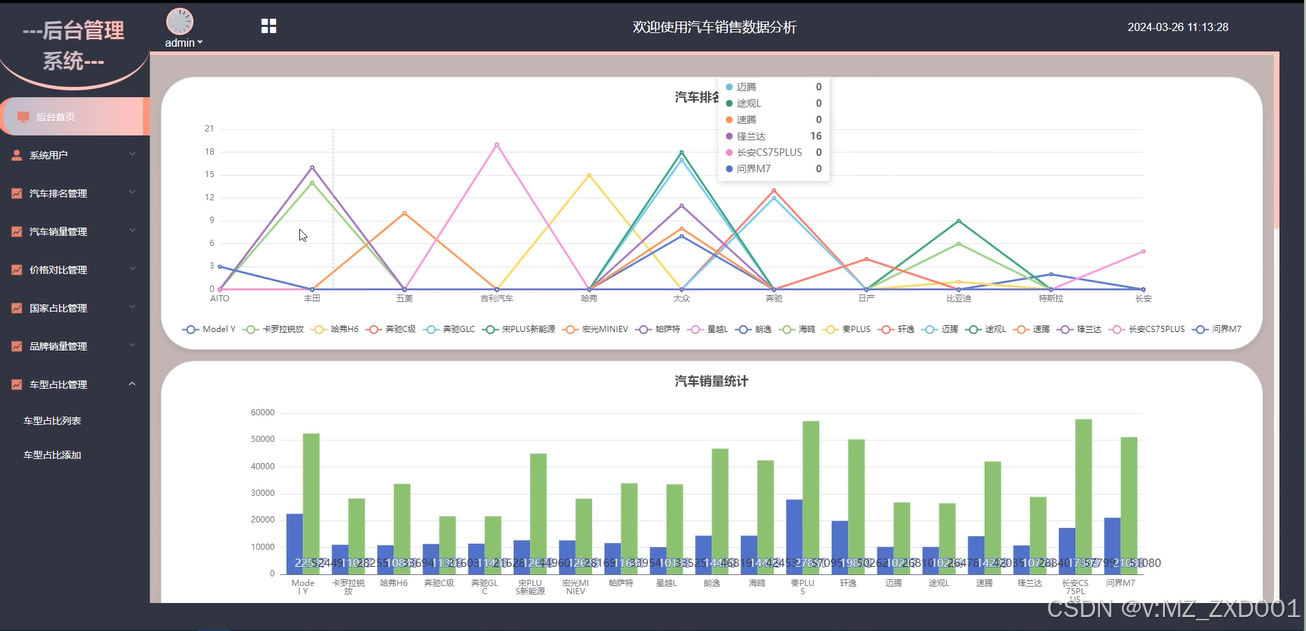Toggle the 轩逸 legend series
The height and width of the screenshot is (631, 1306).
coord(896,329)
